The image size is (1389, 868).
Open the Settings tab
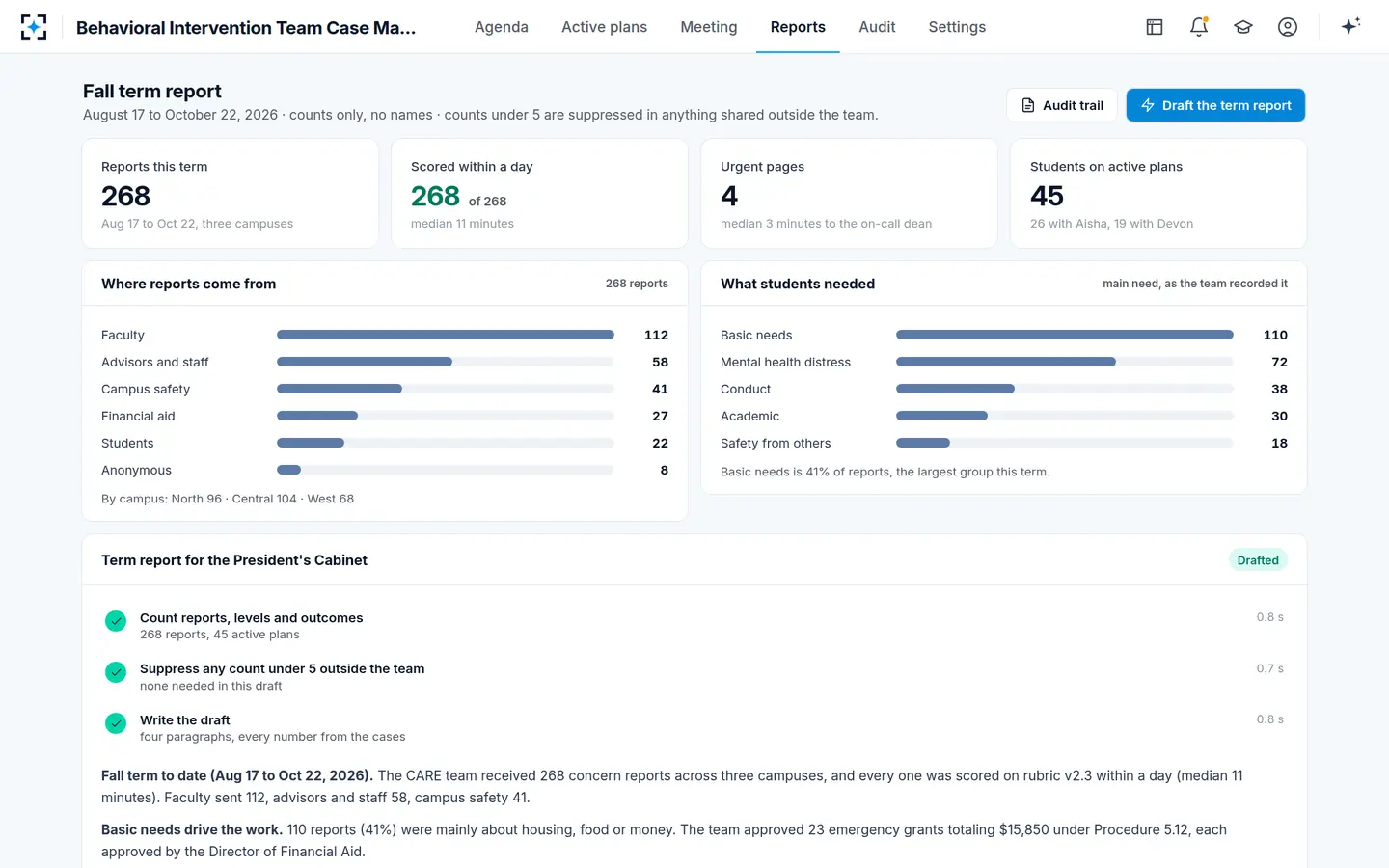point(957,27)
